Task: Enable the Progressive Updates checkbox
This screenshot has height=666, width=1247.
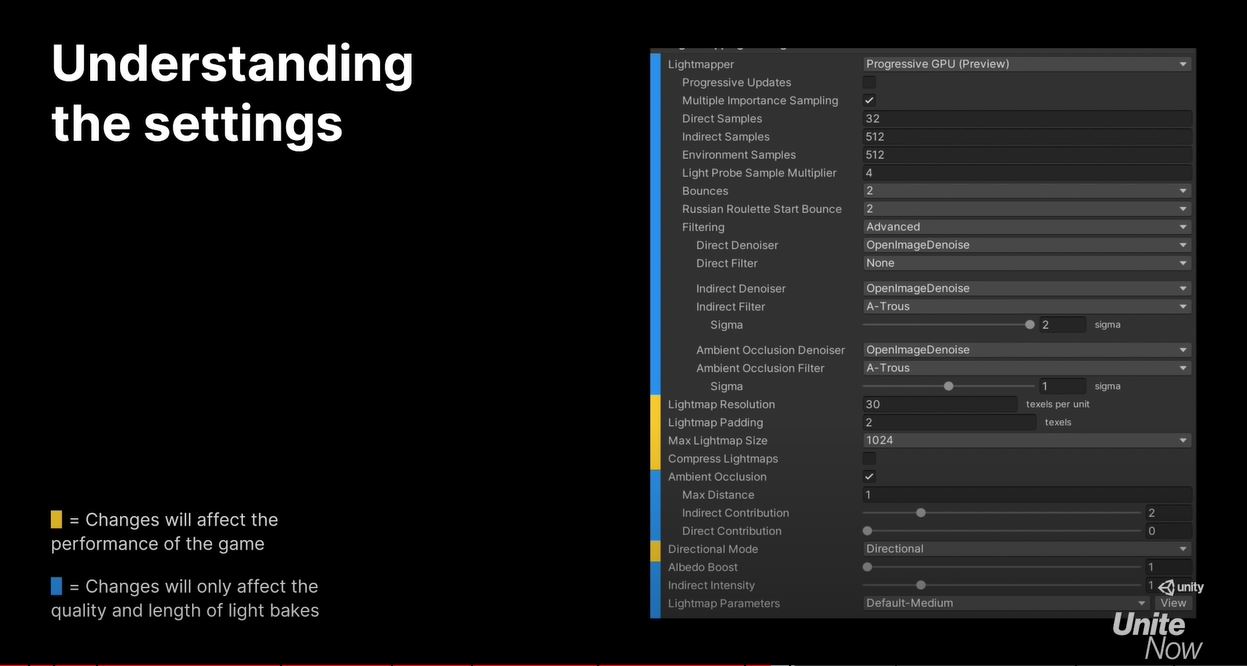Action: pos(869,82)
